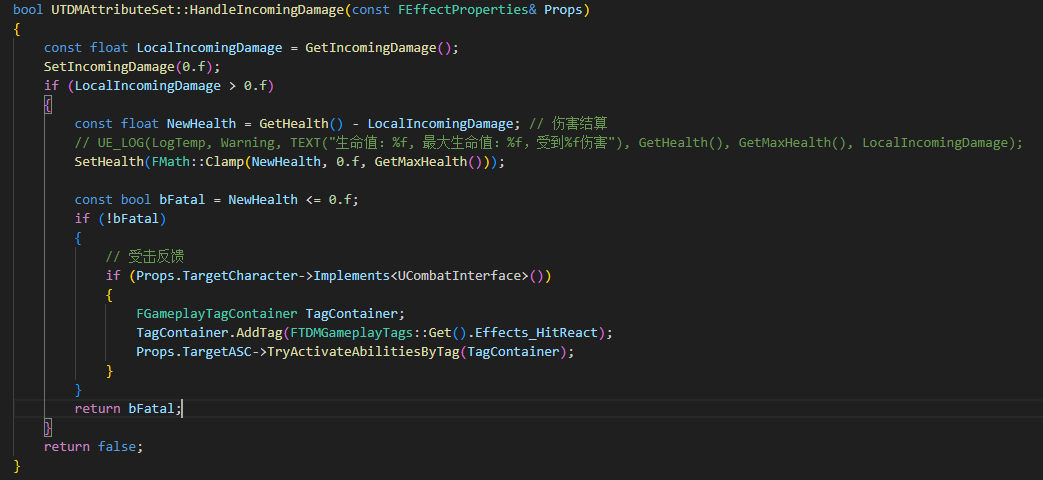Click LocalIncomingDamage in the const float declaration
The image size is (1043, 480).
click(x=209, y=48)
